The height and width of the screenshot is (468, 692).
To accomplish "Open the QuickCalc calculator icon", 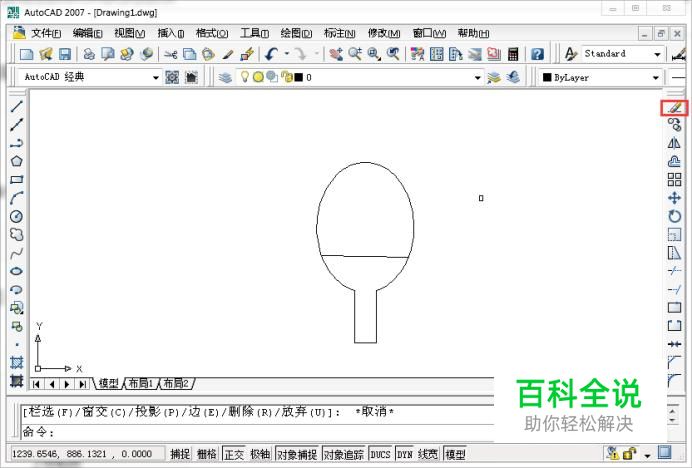I will coord(513,54).
